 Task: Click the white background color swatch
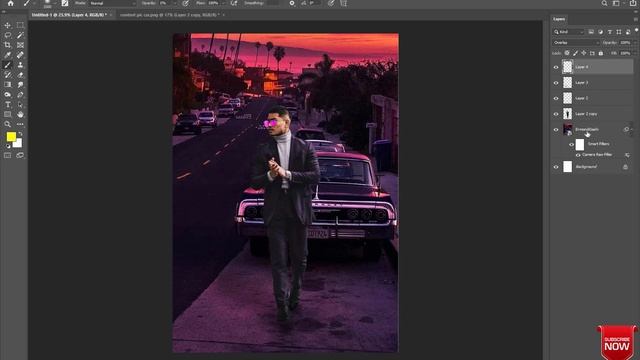(x=18, y=144)
